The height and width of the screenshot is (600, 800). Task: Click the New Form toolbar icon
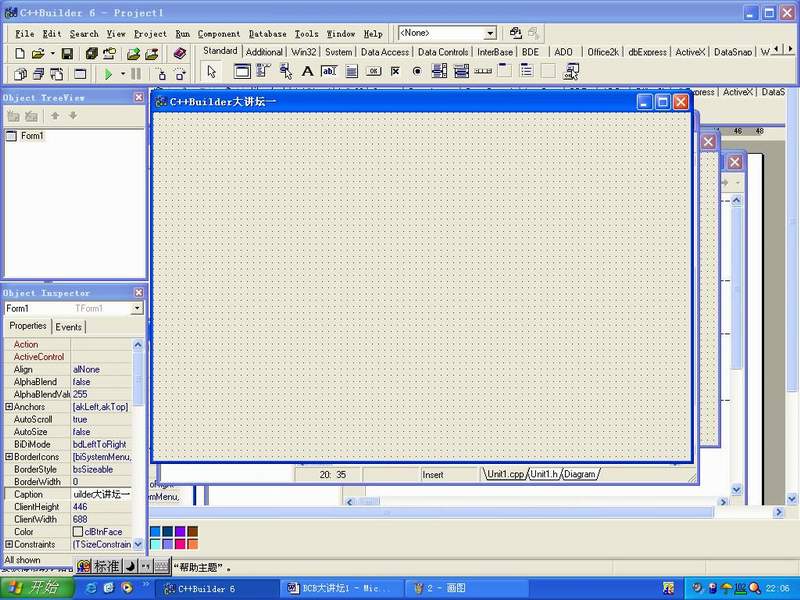coord(80,74)
